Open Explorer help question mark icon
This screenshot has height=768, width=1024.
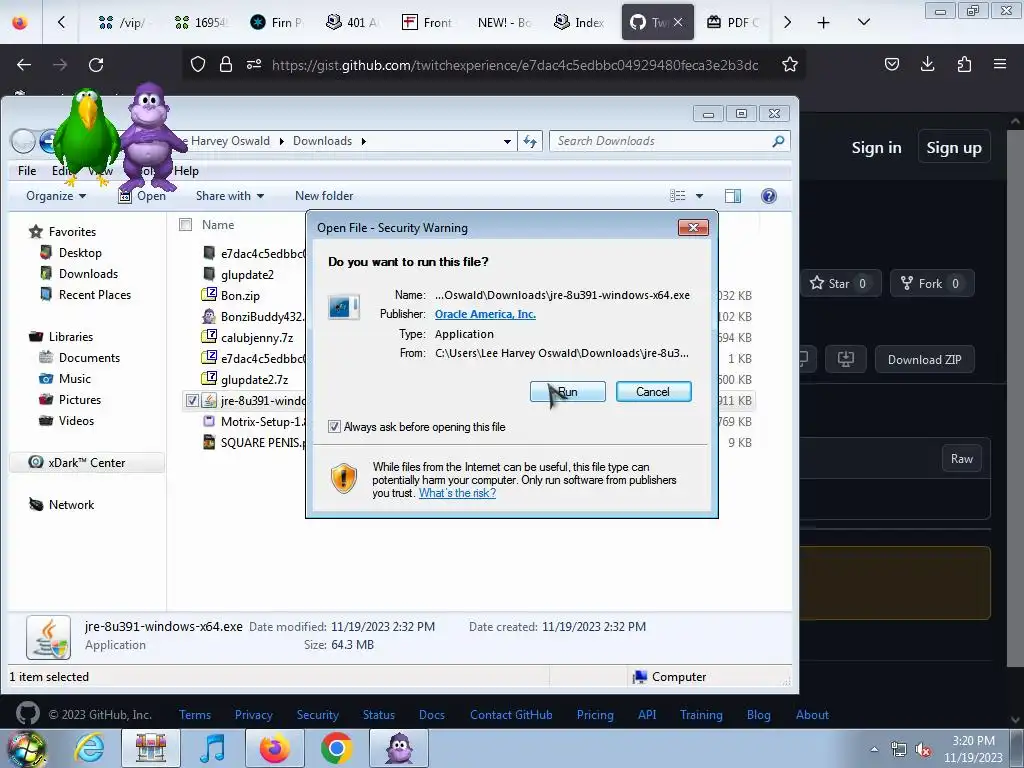coord(769,196)
